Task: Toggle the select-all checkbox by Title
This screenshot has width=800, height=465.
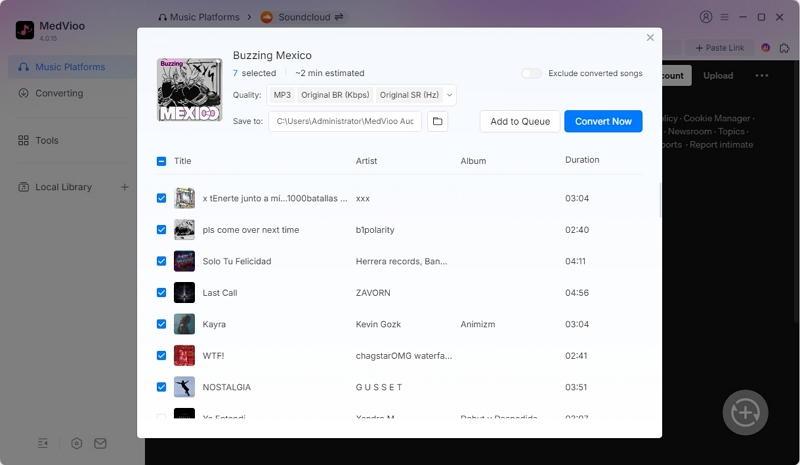Action: [161, 161]
